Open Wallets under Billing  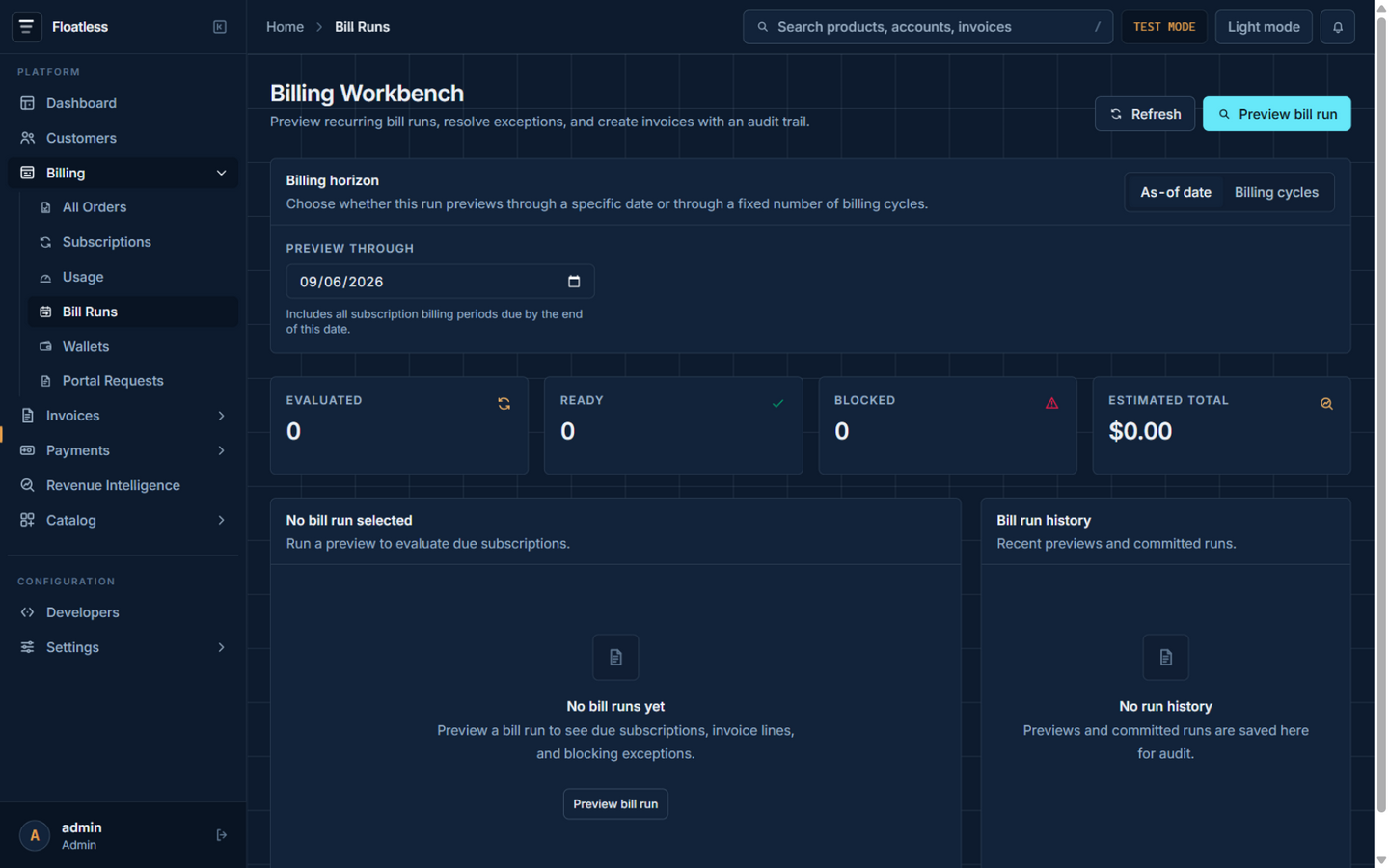click(134, 346)
